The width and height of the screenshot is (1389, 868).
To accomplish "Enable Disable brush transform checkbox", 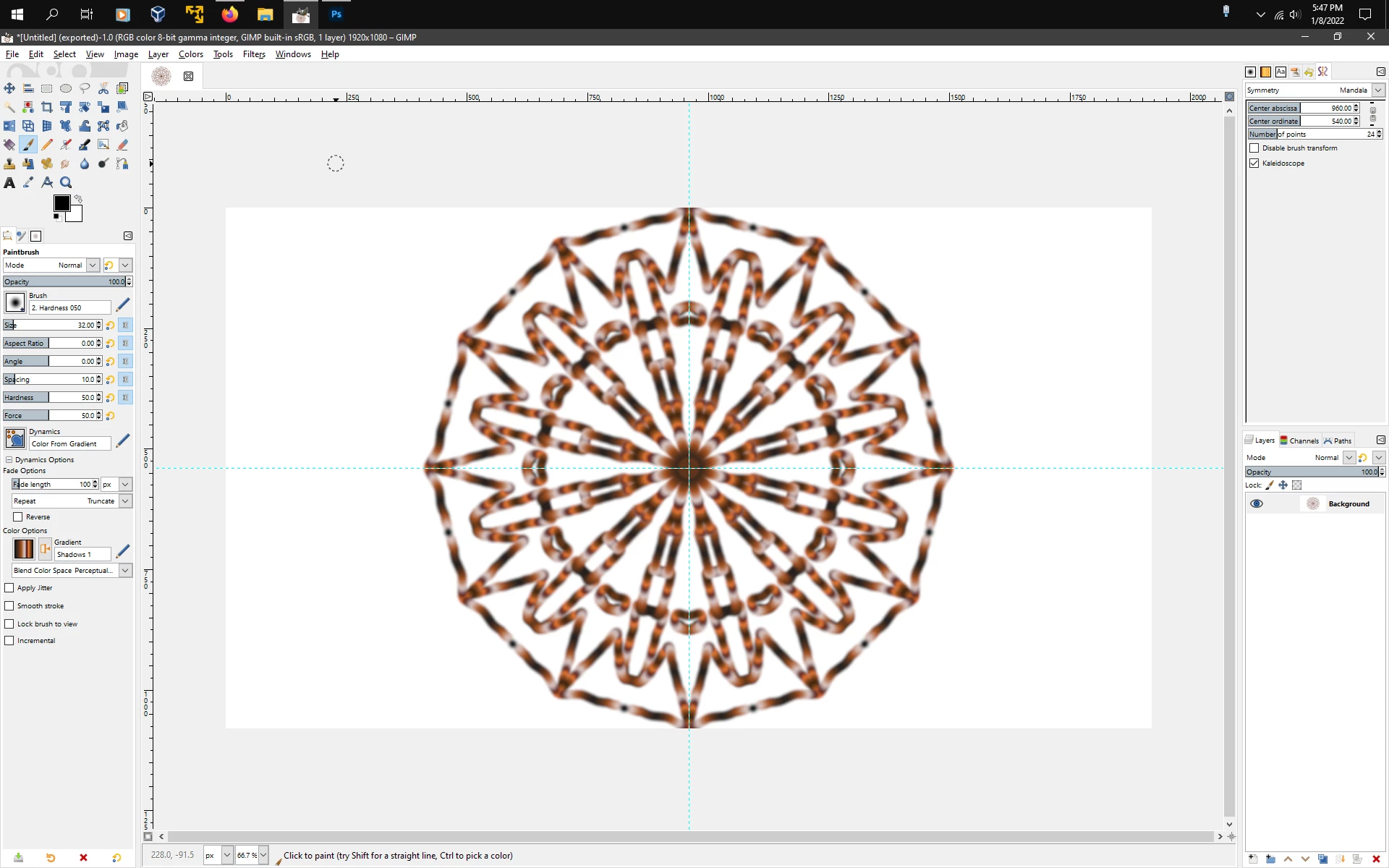I will pos(1254,148).
